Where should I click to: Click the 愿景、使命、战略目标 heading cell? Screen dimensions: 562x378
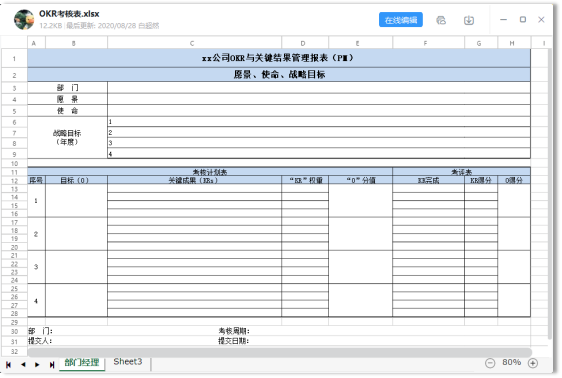279,75
